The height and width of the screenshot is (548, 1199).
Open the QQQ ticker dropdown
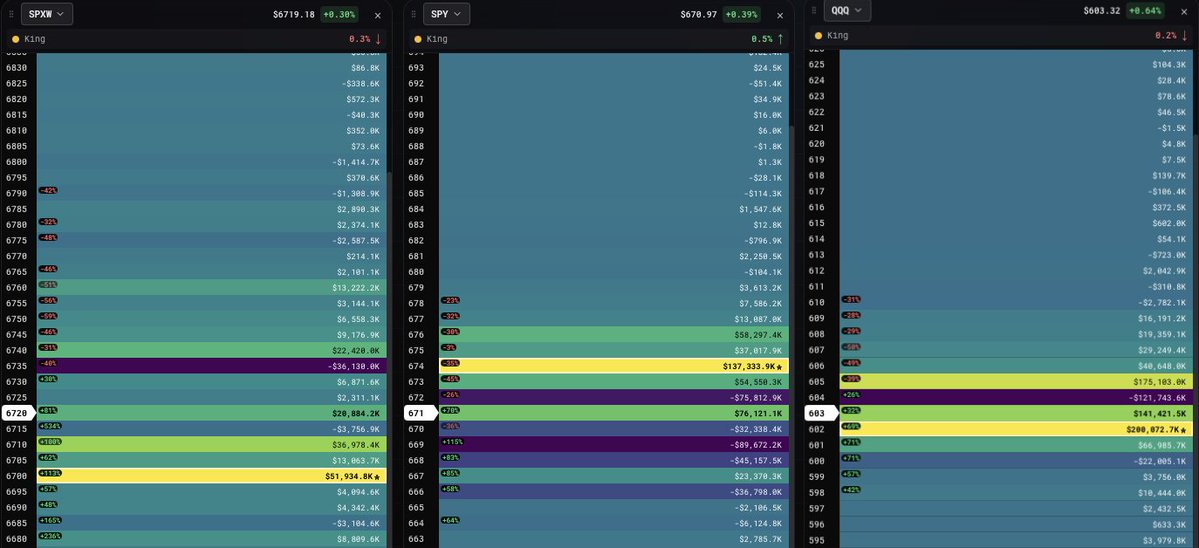[x=847, y=11]
